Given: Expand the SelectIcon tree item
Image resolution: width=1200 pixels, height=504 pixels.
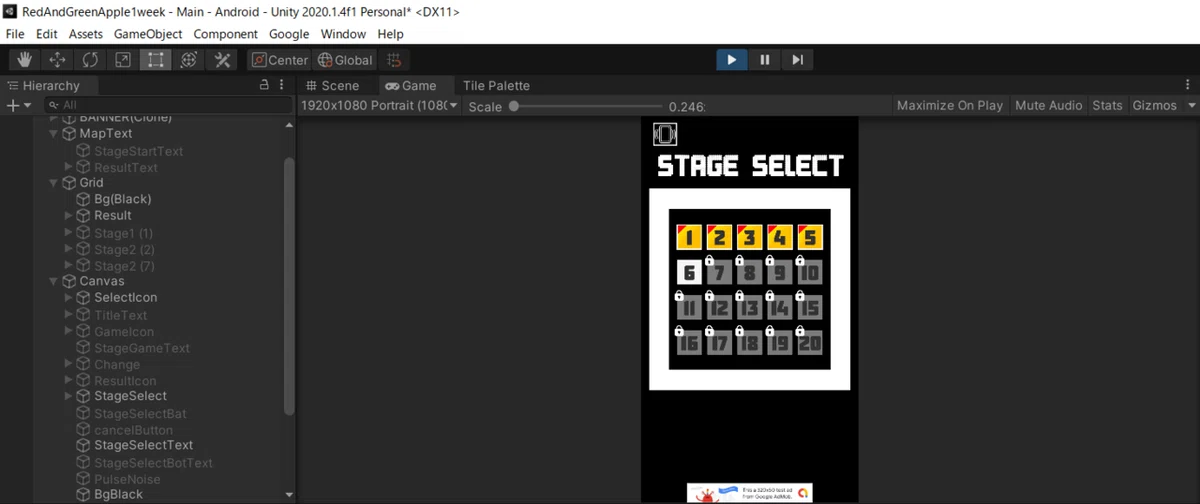Looking at the screenshot, I should tap(69, 297).
